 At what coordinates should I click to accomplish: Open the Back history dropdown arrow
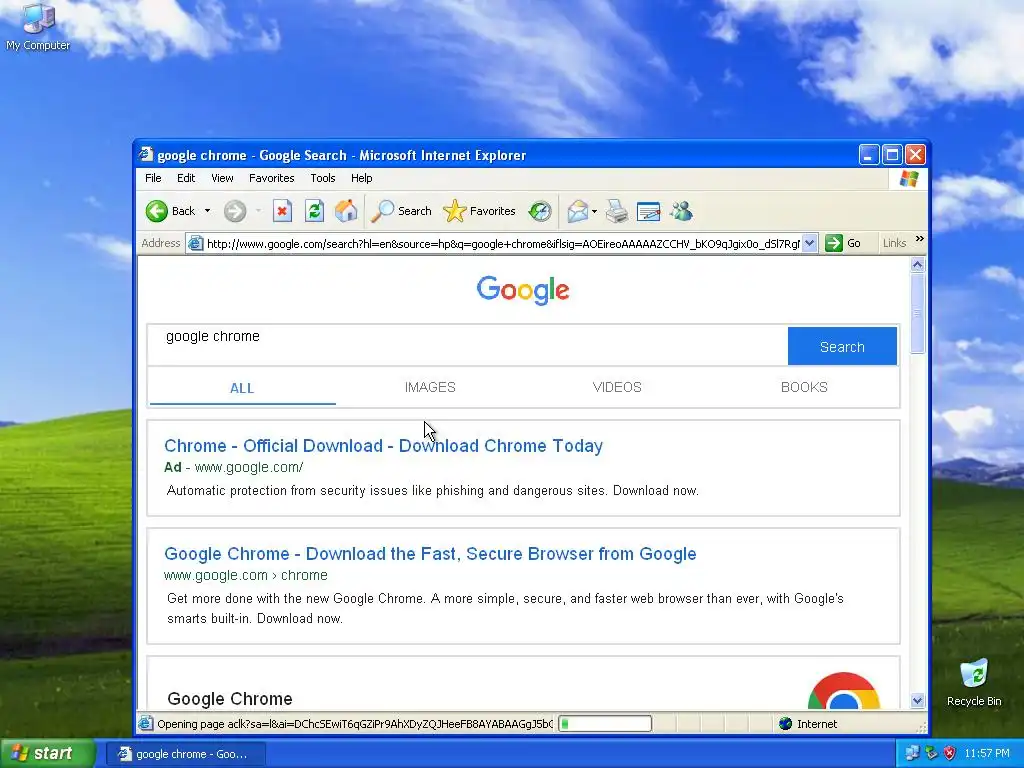(207, 211)
